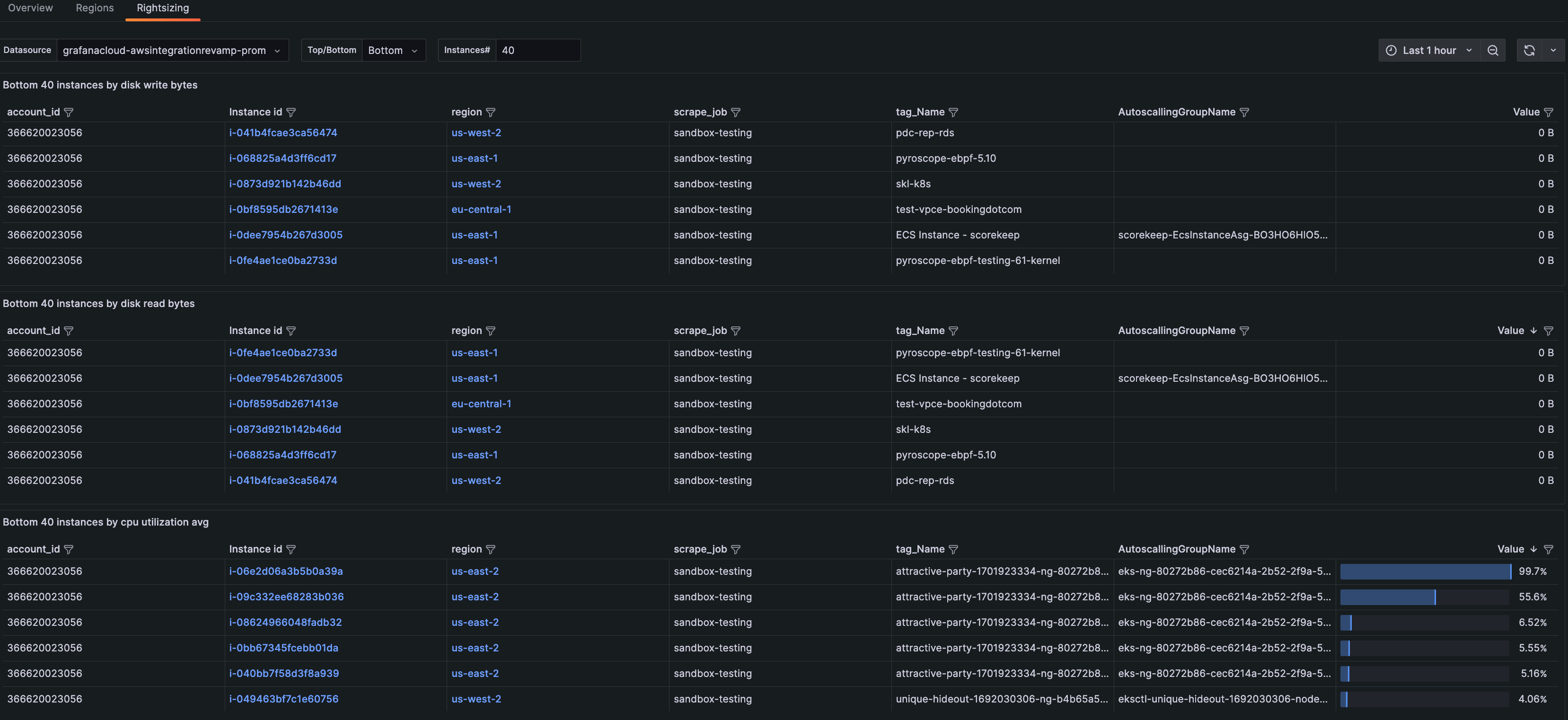This screenshot has height=720, width=1568.
Task: Open the Top/Bottom dropdown showing Bottom
Action: (x=393, y=50)
